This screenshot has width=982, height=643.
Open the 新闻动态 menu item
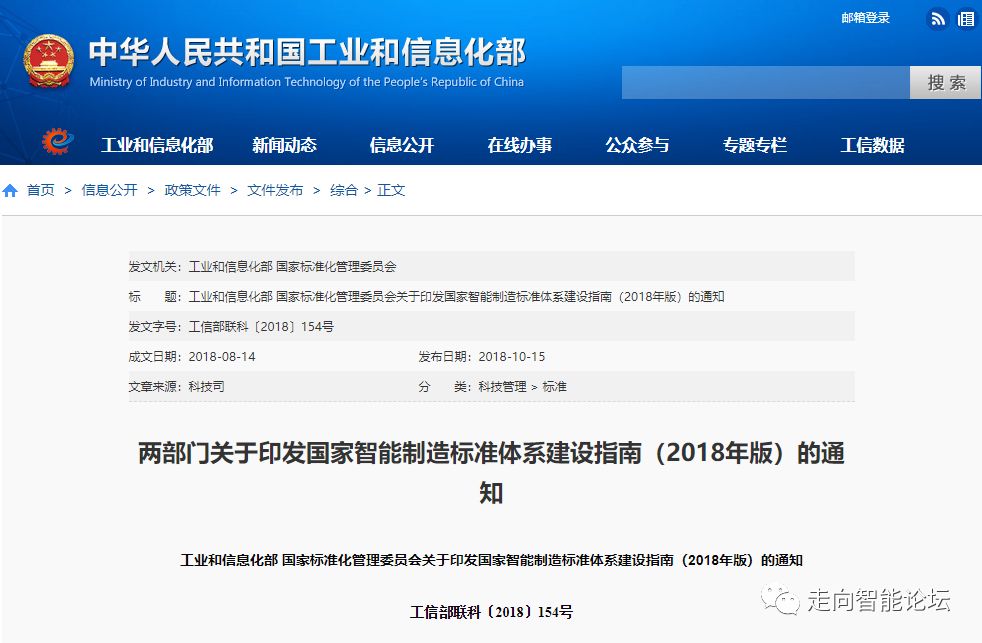(x=284, y=145)
